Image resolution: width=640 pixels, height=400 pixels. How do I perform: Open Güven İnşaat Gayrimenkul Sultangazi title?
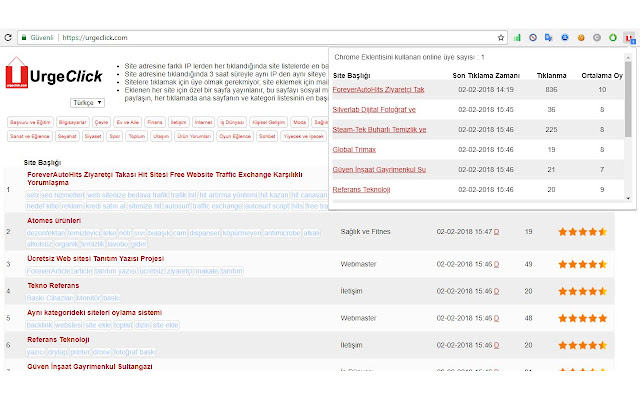89,367
